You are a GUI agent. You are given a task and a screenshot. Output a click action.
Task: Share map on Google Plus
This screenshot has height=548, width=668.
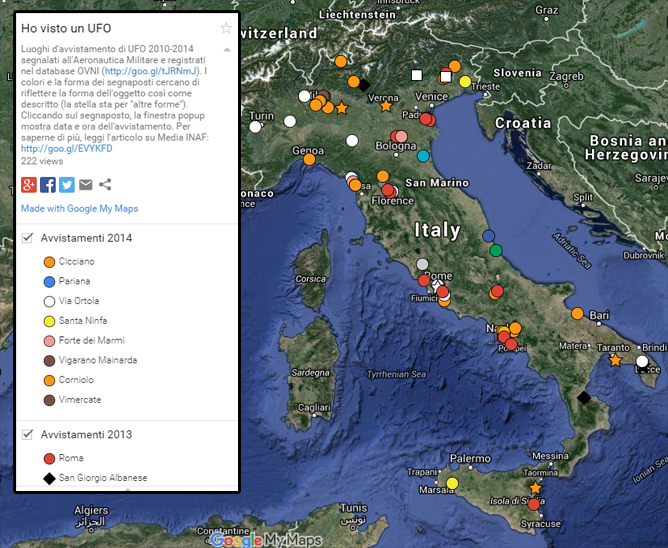tap(29, 184)
